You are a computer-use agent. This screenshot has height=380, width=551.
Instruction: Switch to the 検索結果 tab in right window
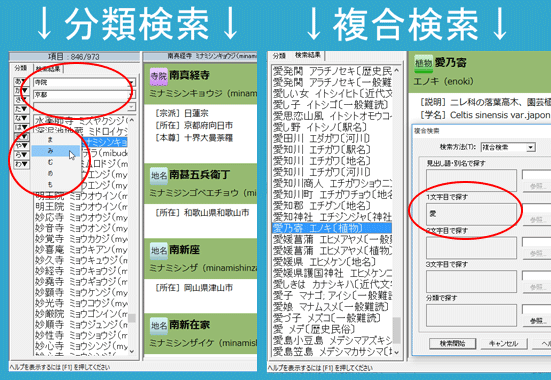tap(307, 55)
